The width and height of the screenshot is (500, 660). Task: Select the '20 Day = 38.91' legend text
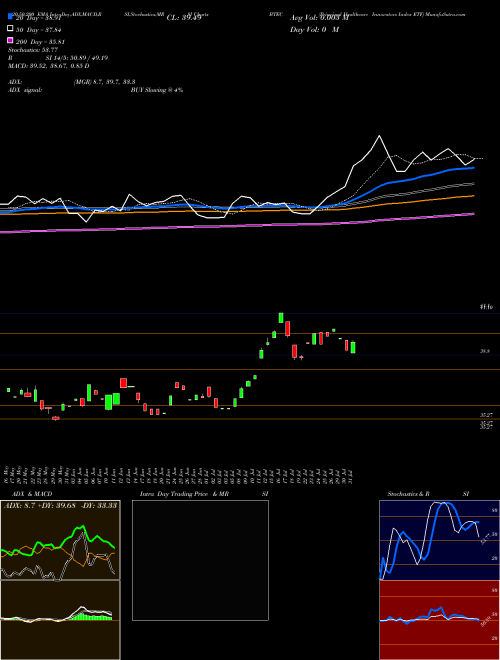(x=40, y=19)
